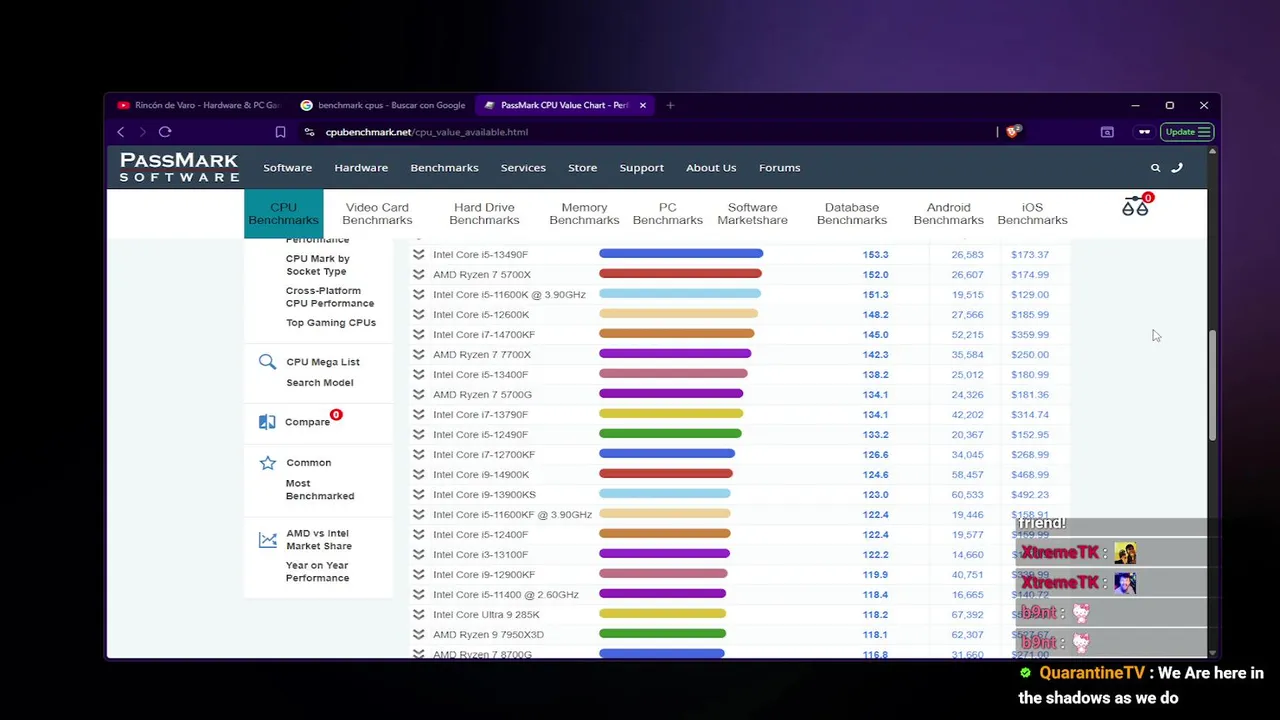Click the Intel Core i7-13790F yellow bar
Viewport: 1280px width, 720px height.
pyautogui.click(x=671, y=414)
